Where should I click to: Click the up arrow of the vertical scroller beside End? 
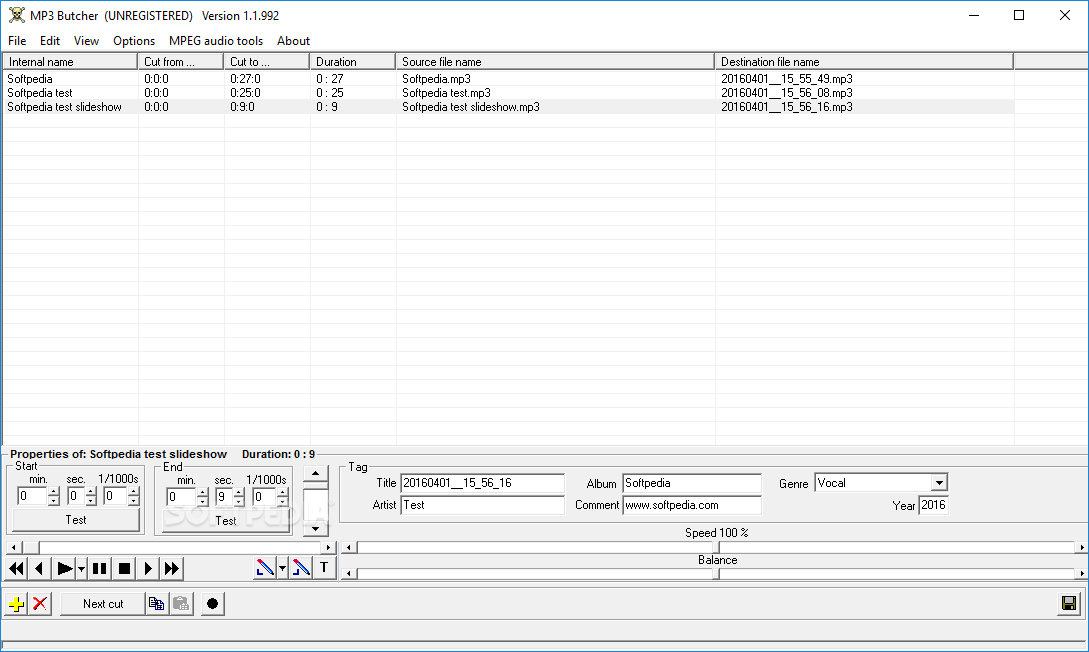[x=315, y=474]
